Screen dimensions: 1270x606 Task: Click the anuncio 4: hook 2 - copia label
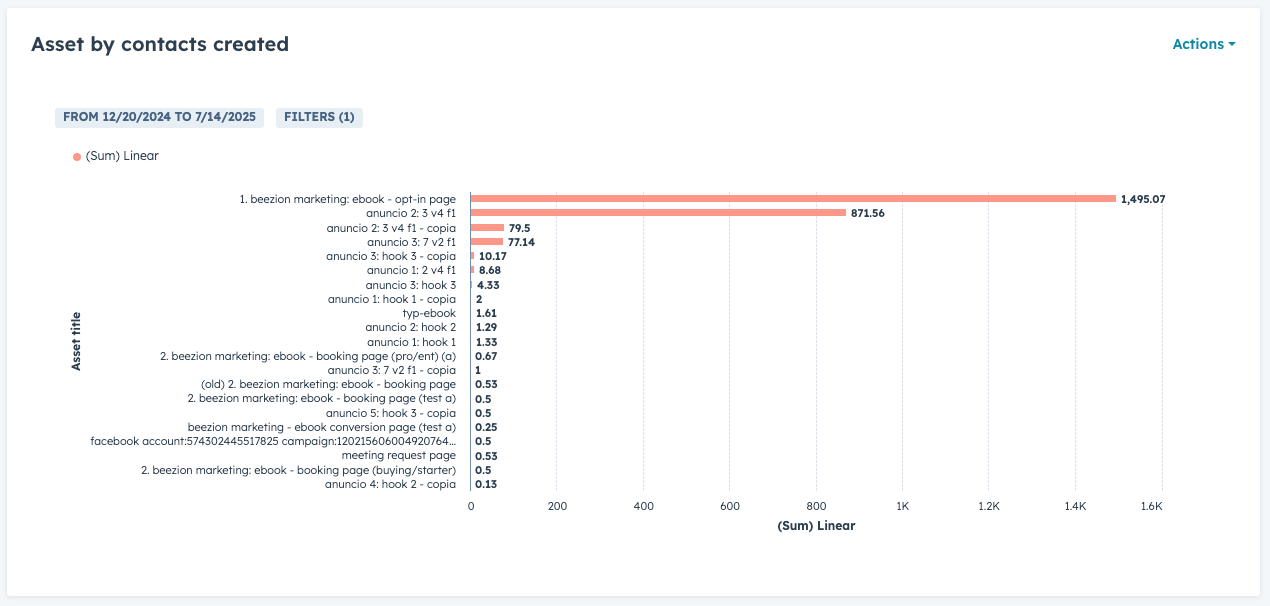(x=390, y=484)
